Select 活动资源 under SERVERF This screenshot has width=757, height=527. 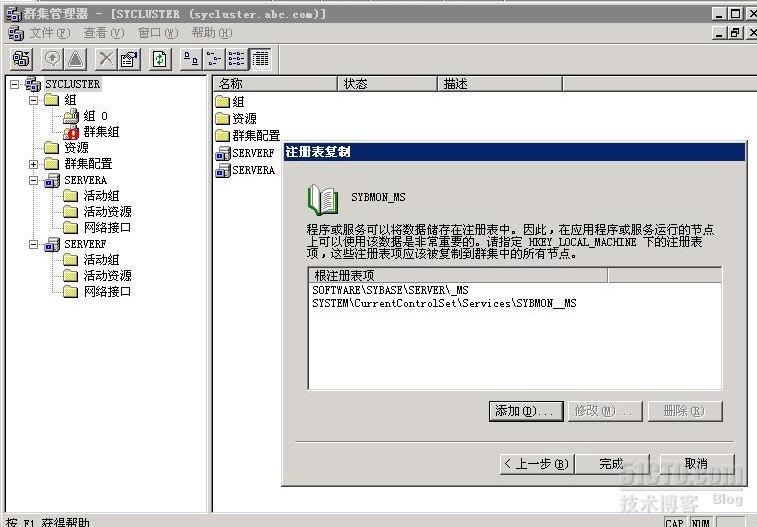(107, 276)
